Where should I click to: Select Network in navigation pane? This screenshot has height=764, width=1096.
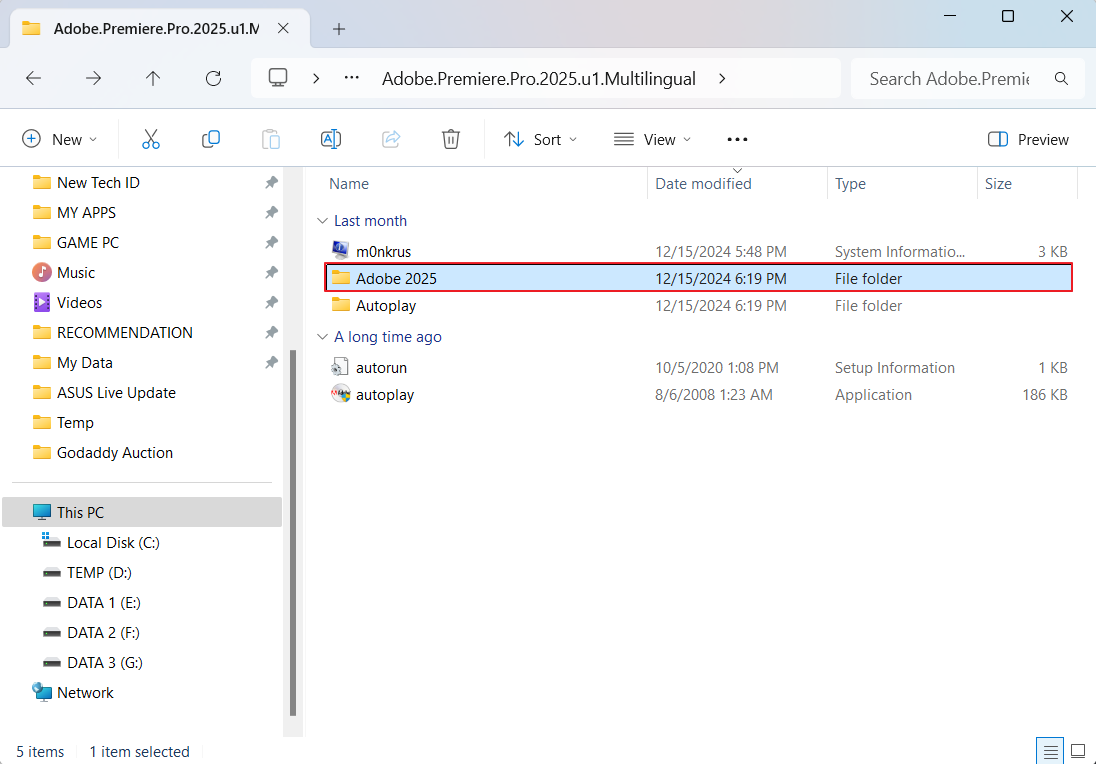coord(85,693)
